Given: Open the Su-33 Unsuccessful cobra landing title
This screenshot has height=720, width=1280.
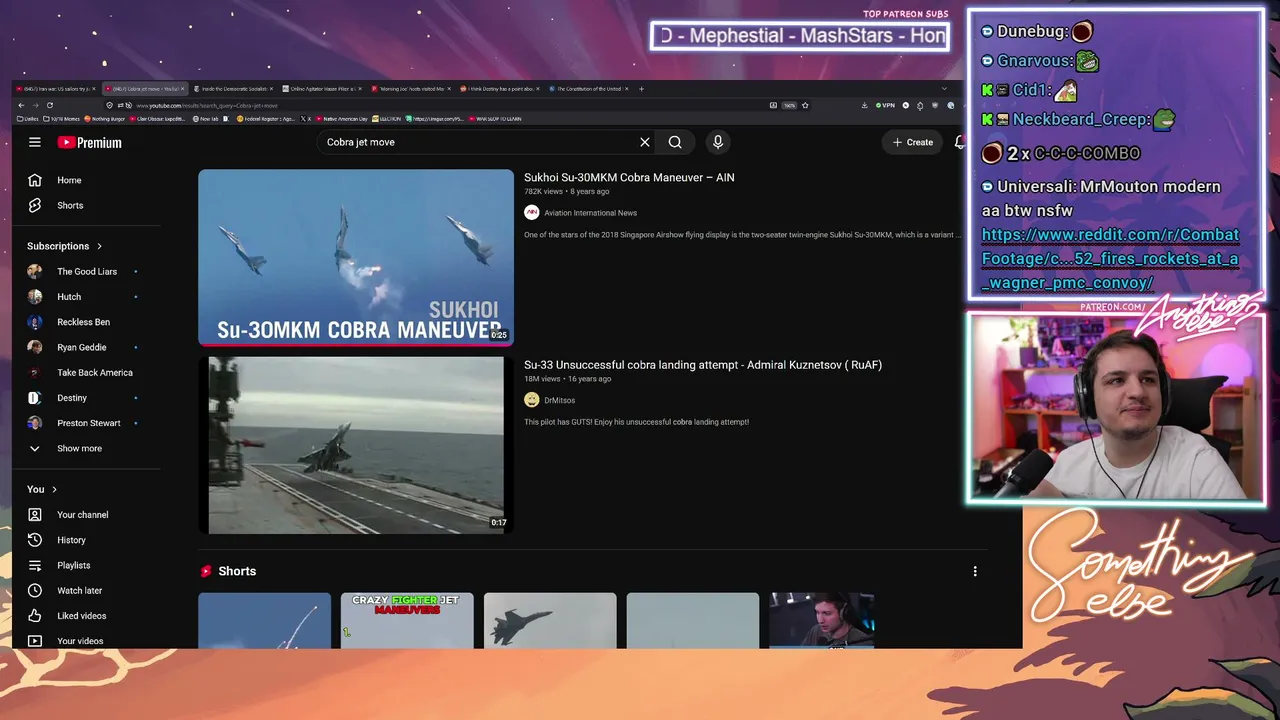Looking at the screenshot, I should [x=703, y=365].
